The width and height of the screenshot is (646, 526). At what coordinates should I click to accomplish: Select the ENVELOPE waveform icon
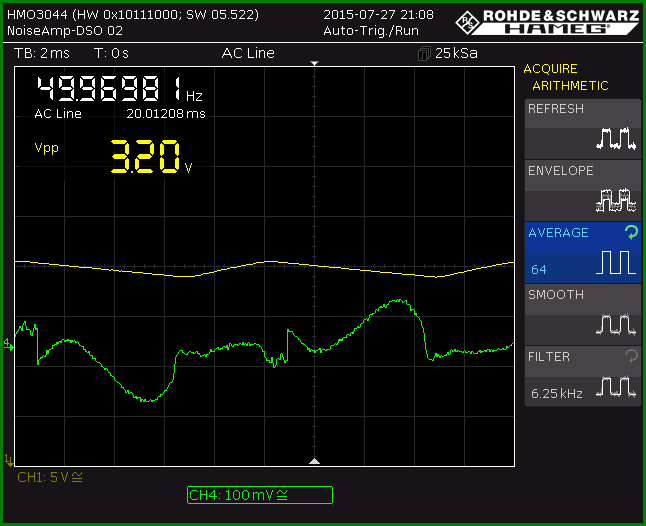tap(616, 200)
